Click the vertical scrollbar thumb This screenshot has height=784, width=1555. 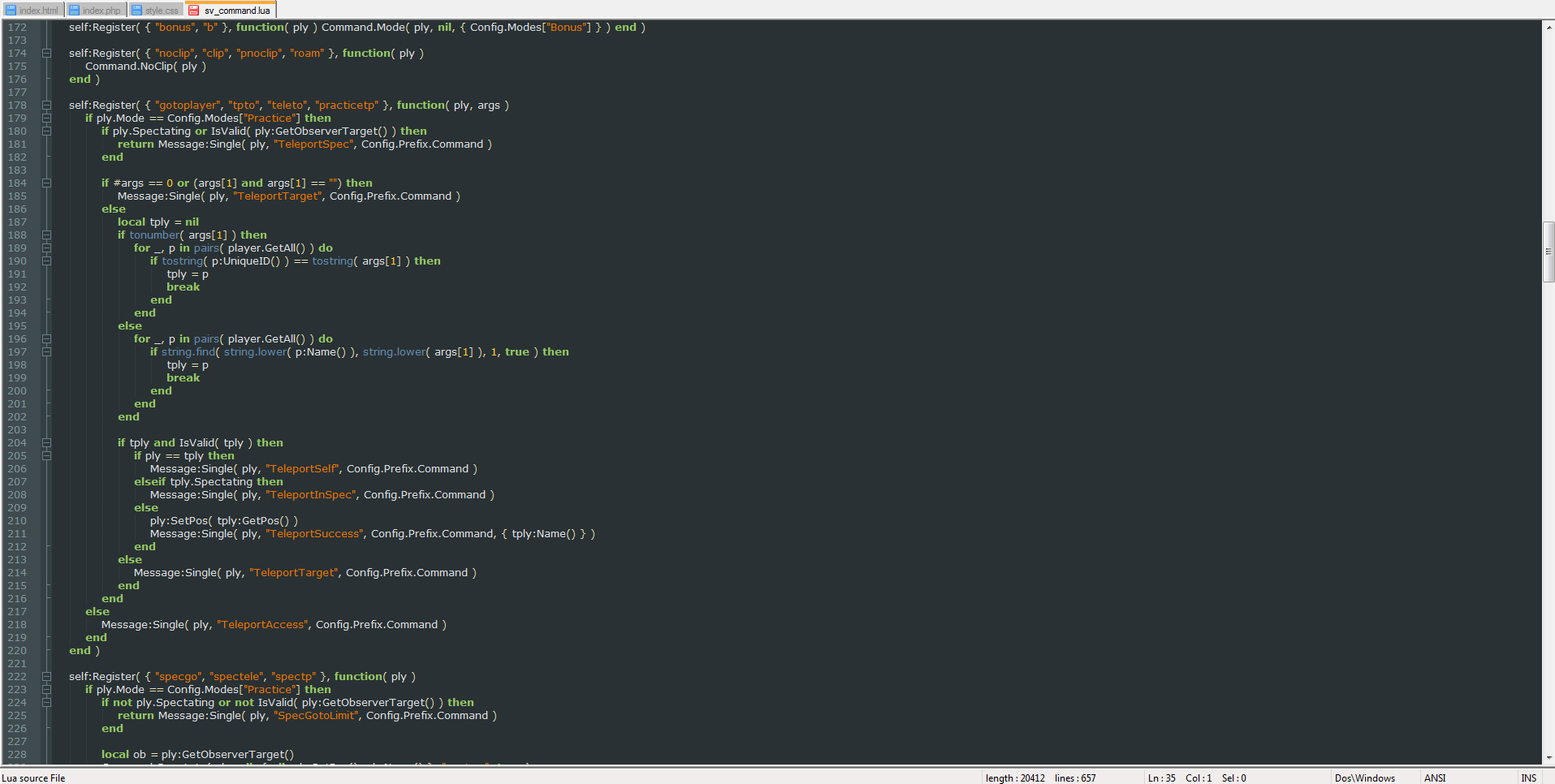point(1549,252)
